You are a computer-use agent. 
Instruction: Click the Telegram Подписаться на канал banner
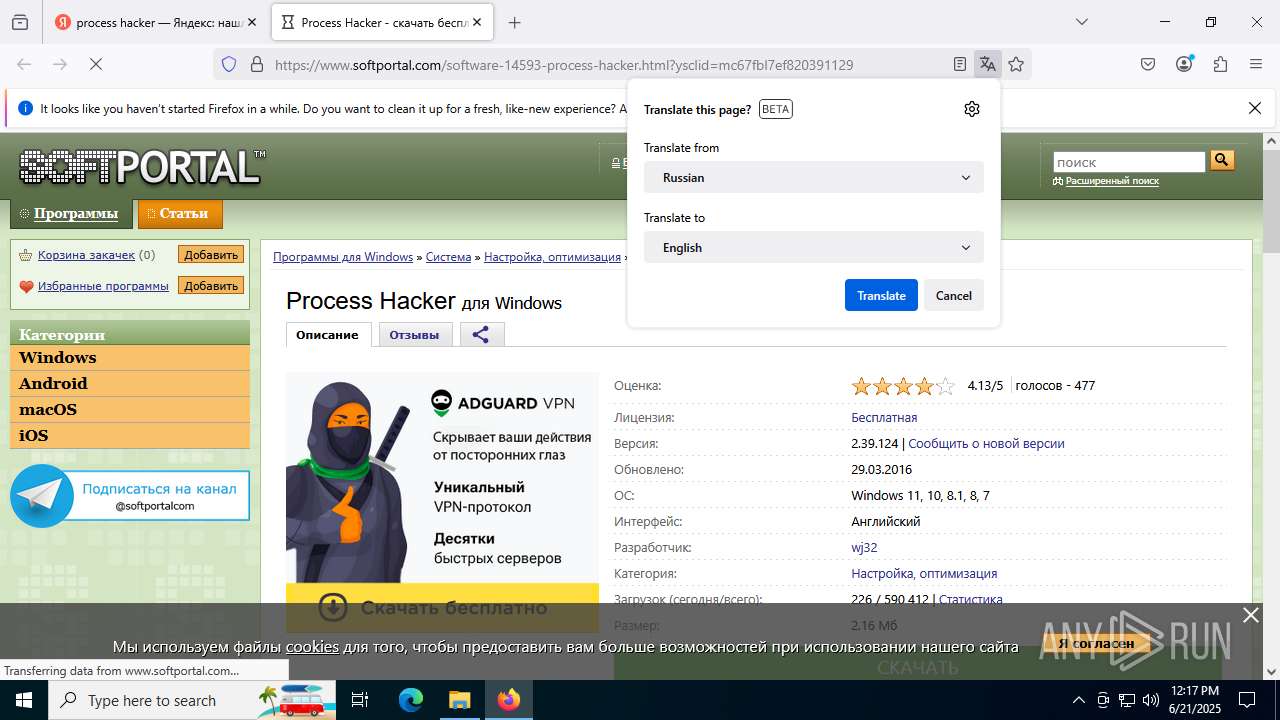click(x=130, y=495)
